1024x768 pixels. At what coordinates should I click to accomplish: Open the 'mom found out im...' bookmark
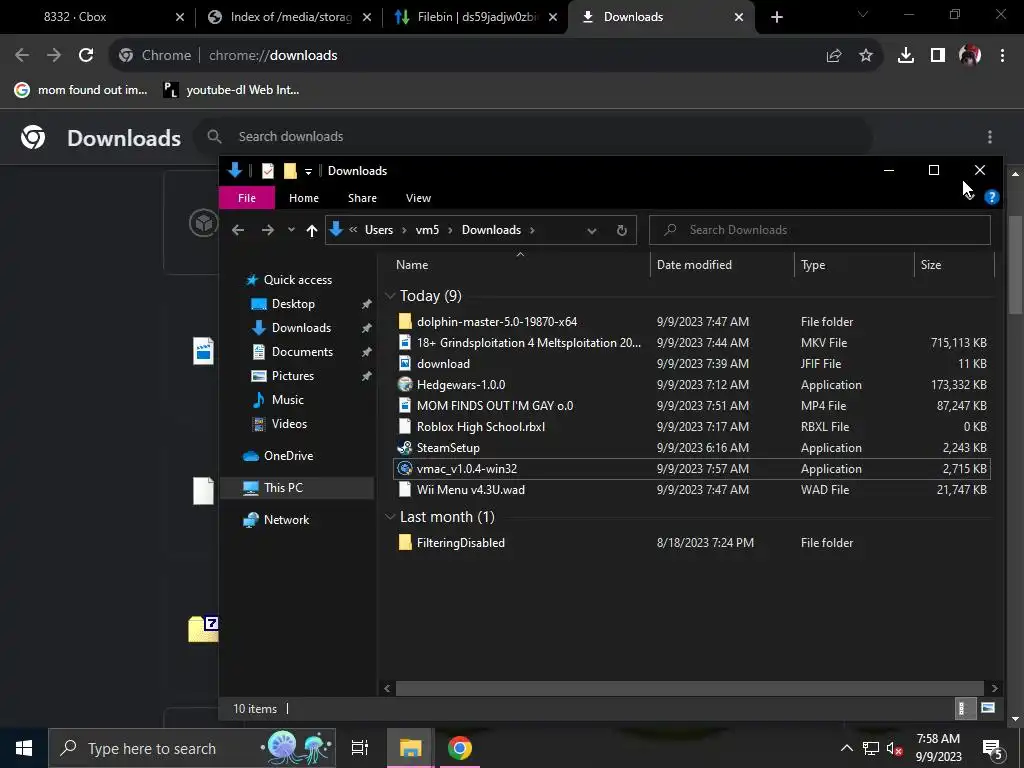(82, 90)
